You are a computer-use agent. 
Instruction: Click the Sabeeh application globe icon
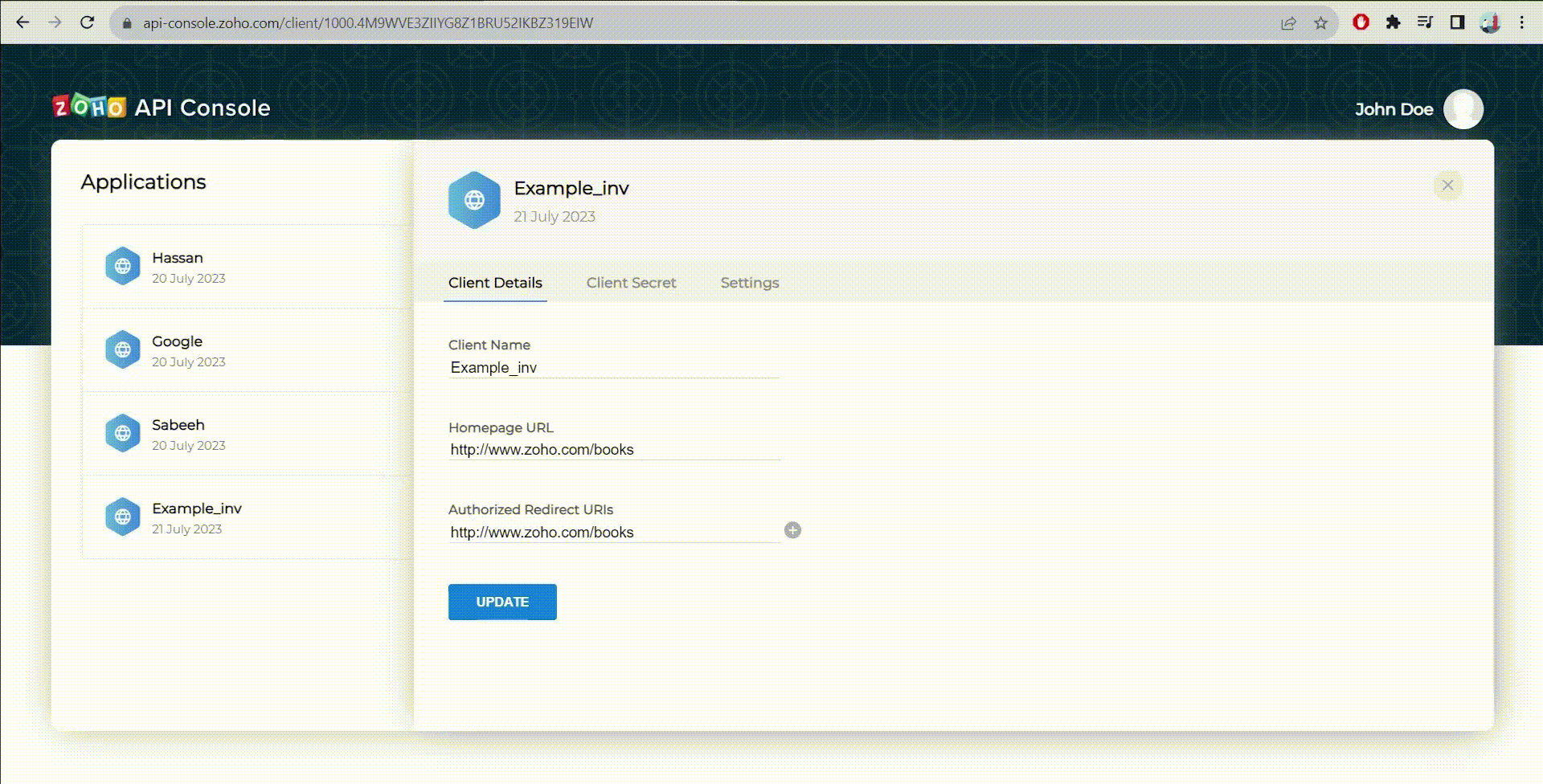pos(123,434)
